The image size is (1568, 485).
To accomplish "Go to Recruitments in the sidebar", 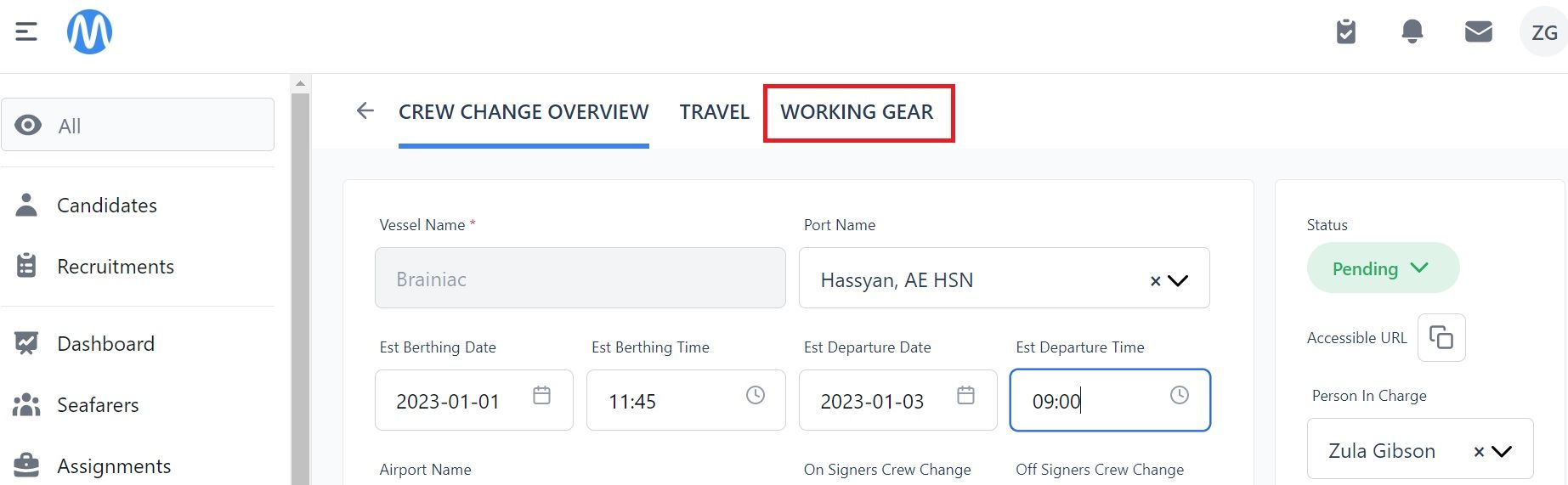I will pyautogui.click(x=116, y=267).
